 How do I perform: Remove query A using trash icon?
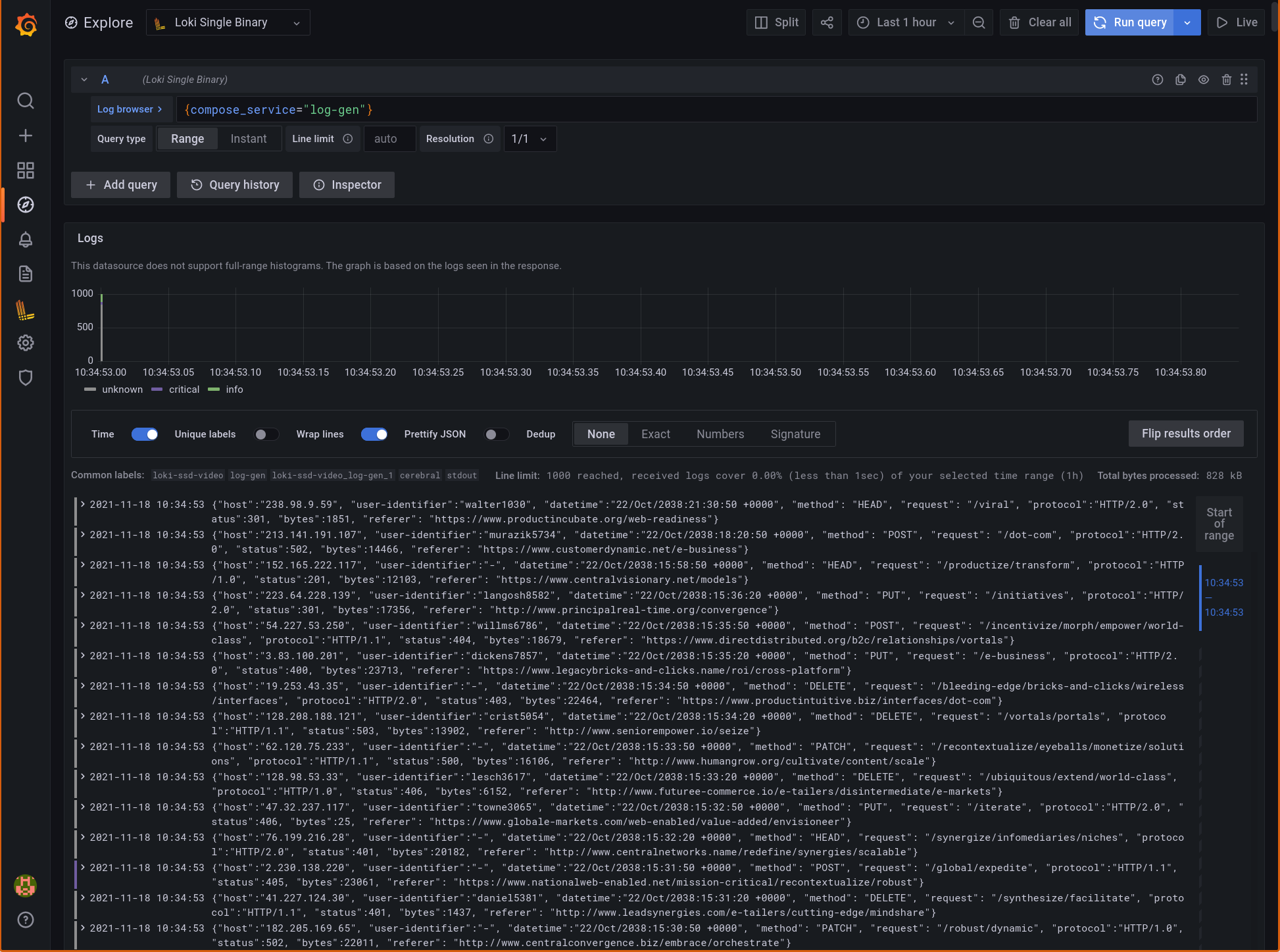(x=1226, y=80)
